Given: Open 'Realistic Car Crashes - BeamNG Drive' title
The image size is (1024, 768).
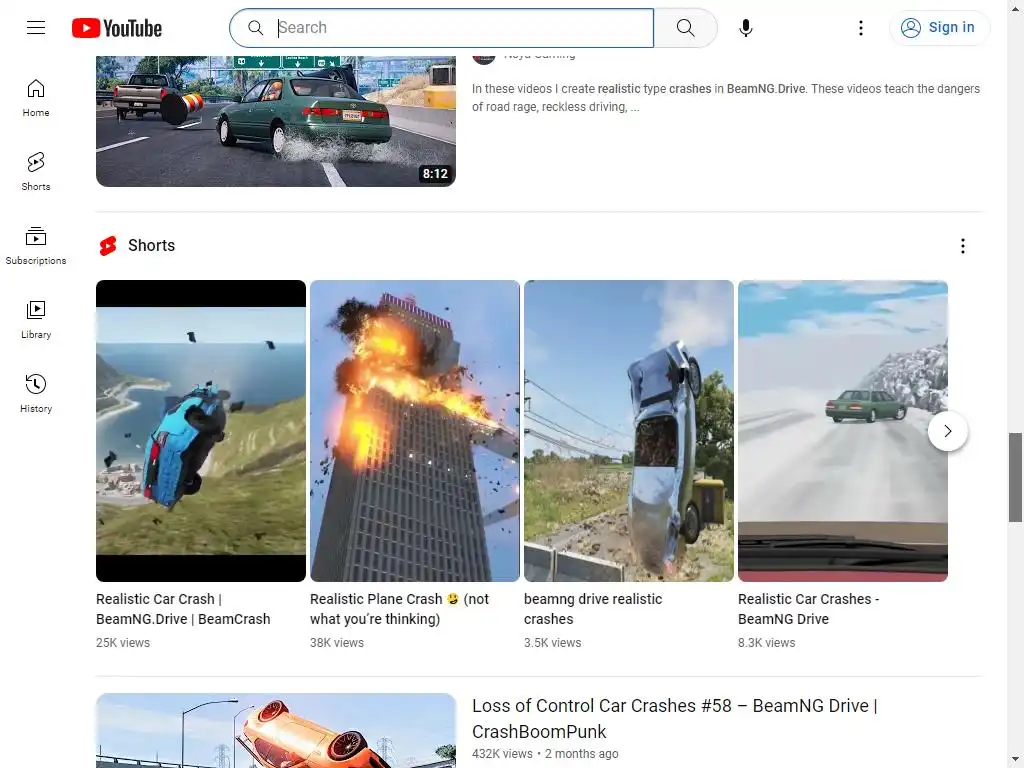Looking at the screenshot, I should click(808, 609).
